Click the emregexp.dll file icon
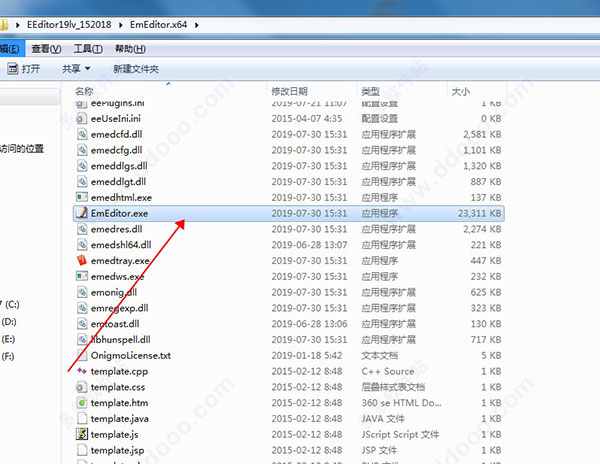 82,308
